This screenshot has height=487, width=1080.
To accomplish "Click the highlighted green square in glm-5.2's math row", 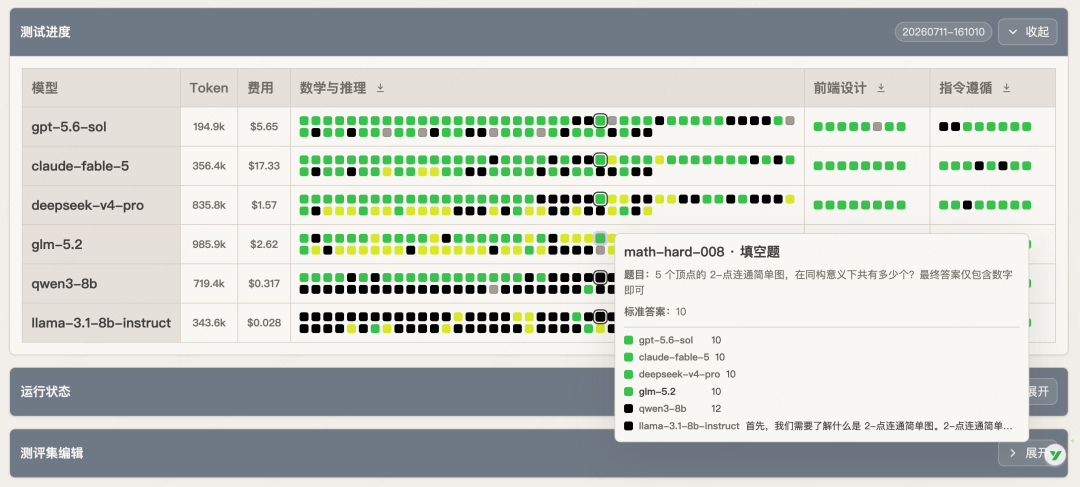I will point(600,238).
